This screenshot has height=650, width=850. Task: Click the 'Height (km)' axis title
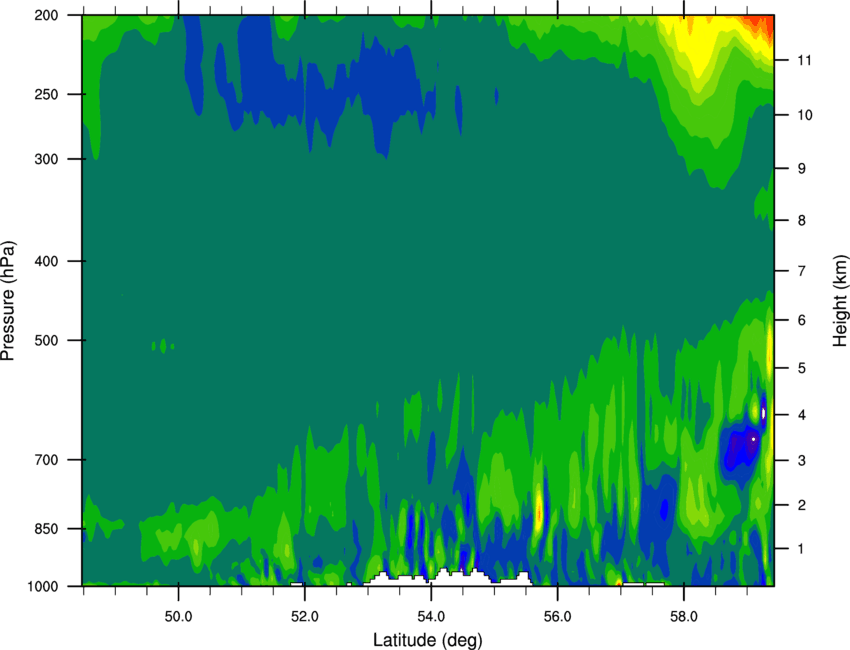840,300
